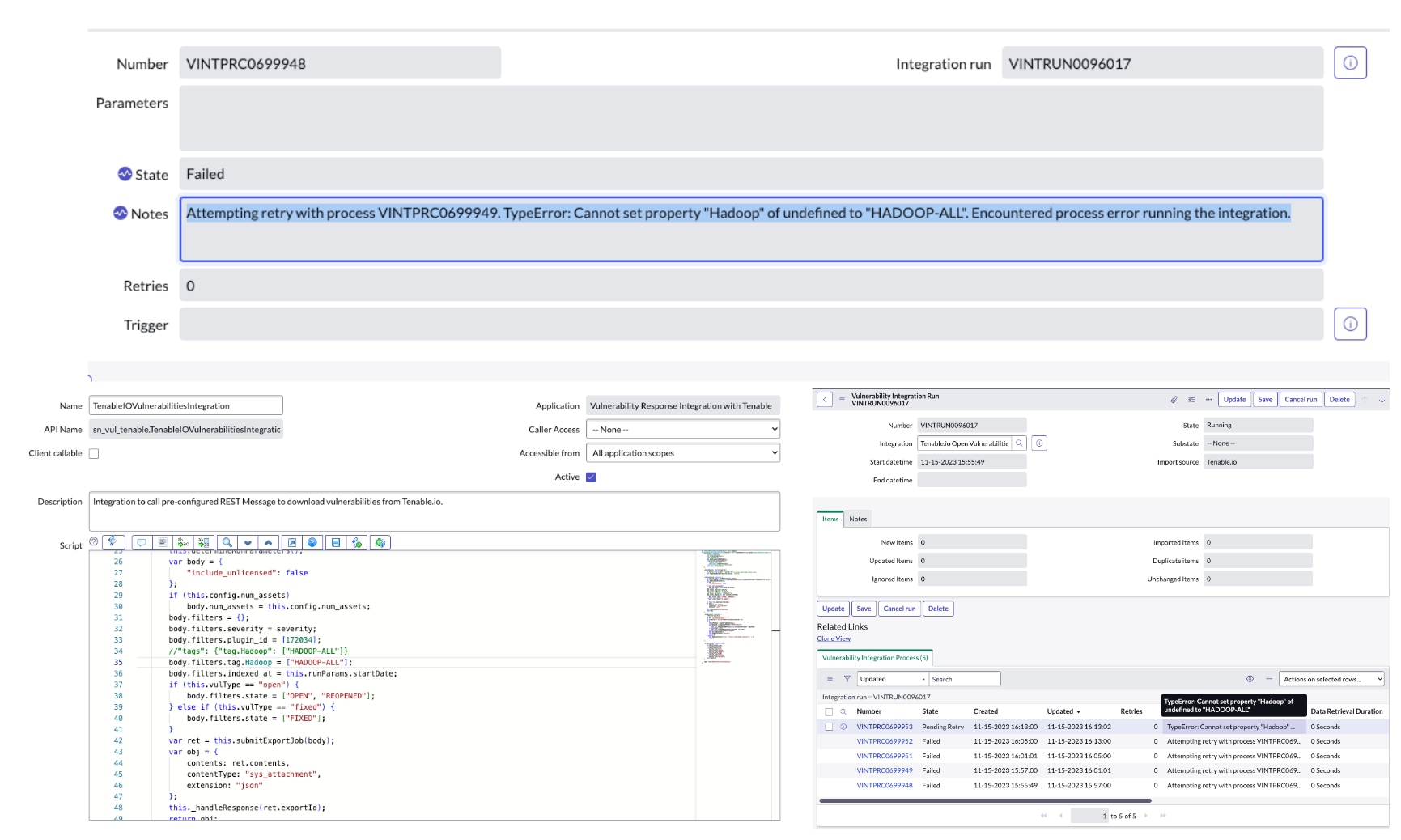The height and width of the screenshot is (840, 1401).
Task: Enable the Client callable checkbox
Action: click(x=95, y=453)
